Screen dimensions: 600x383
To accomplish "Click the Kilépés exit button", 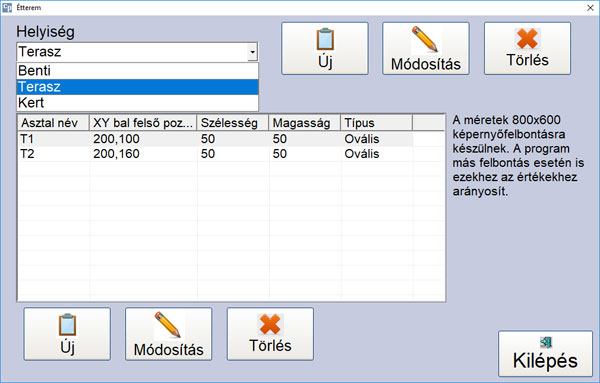I will tap(545, 354).
